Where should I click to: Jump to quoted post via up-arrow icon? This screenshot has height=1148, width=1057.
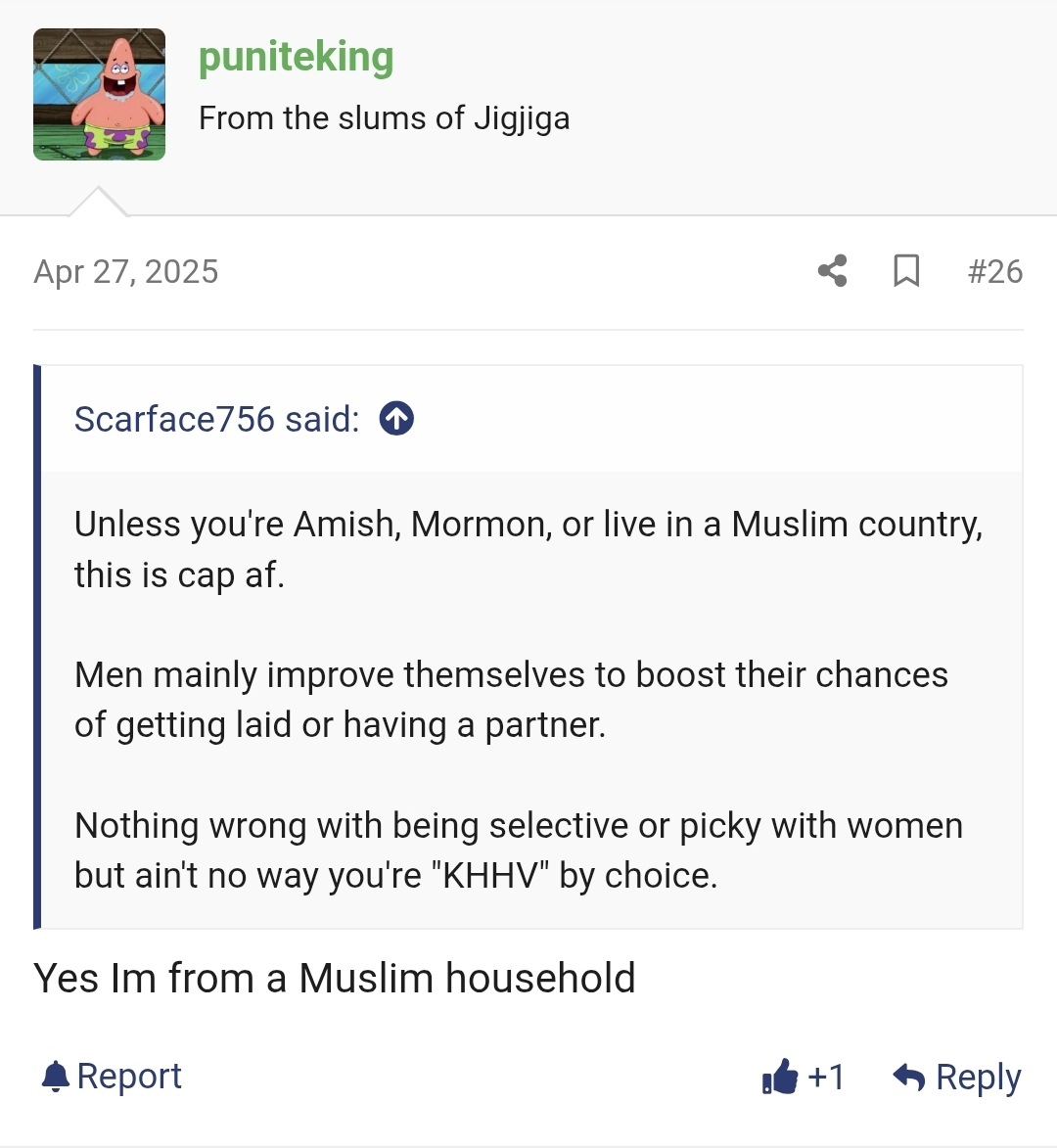click(x=396, y=419)
